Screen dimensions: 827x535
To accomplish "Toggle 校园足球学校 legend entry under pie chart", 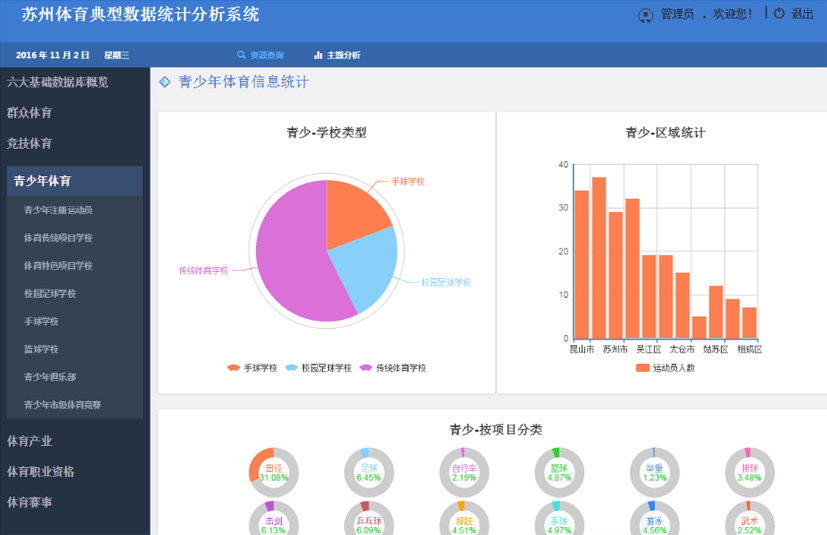I will (x=318, y=368).
